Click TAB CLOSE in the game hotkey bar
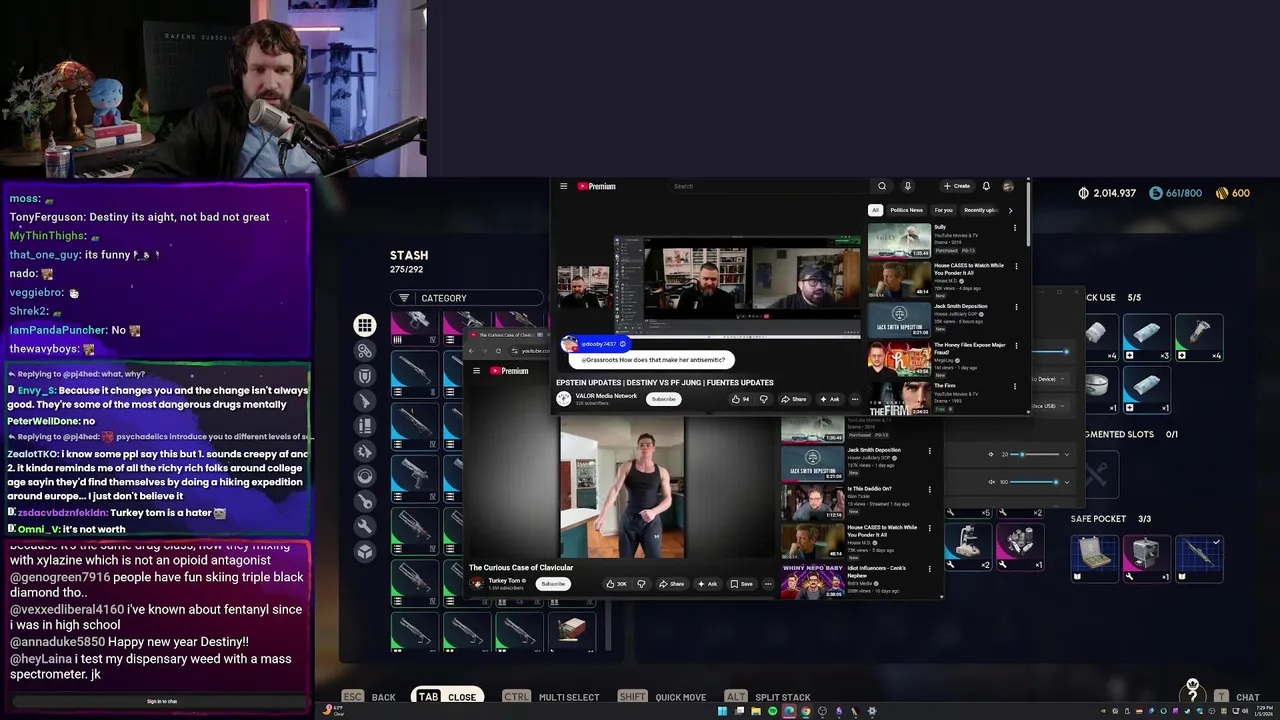This screenshot has width=1280, height=720. tap(447, 697)
